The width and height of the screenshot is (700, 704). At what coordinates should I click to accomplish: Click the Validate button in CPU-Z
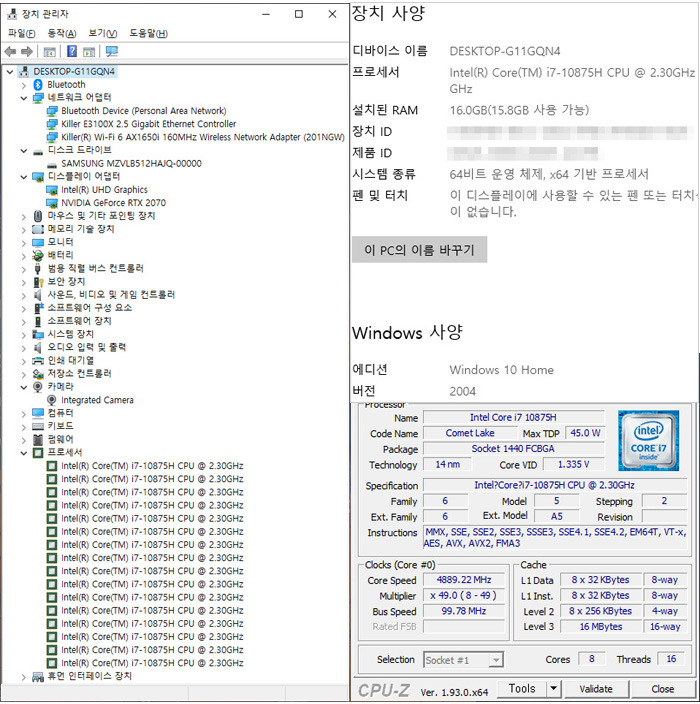click(596, 689)
